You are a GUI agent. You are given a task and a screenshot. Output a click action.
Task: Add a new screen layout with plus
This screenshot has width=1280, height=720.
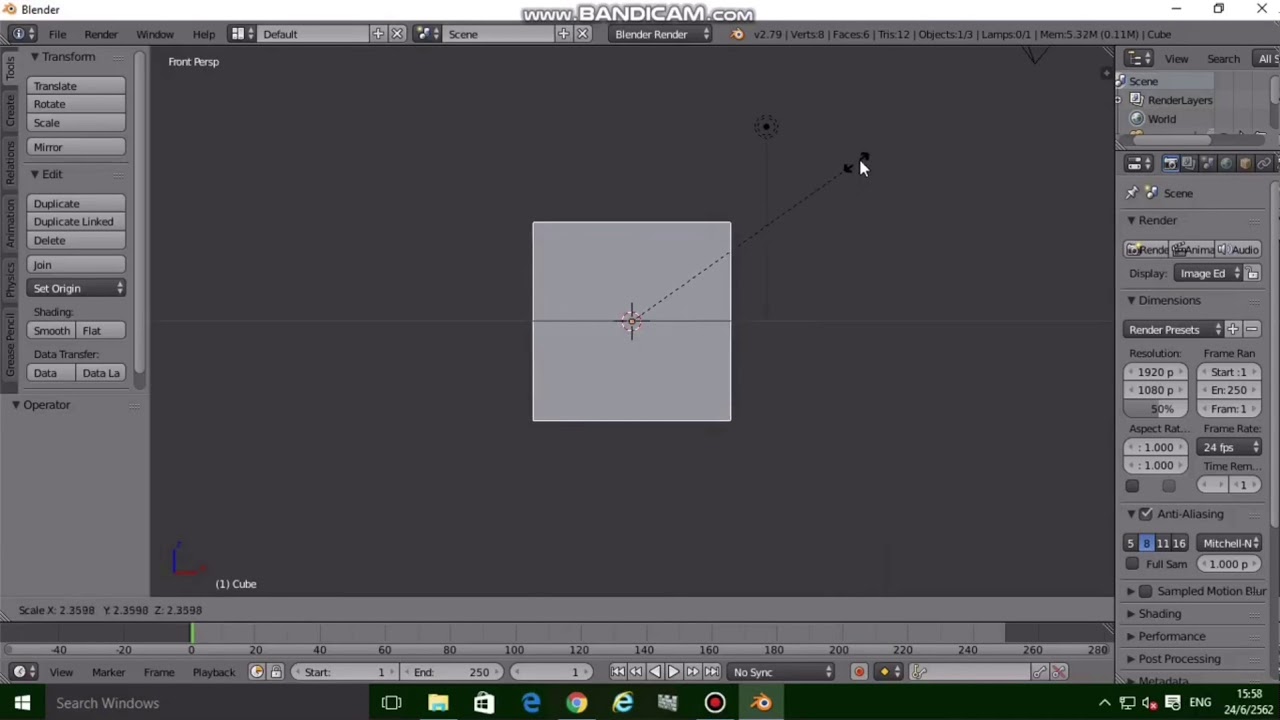[x=378, y=34]
